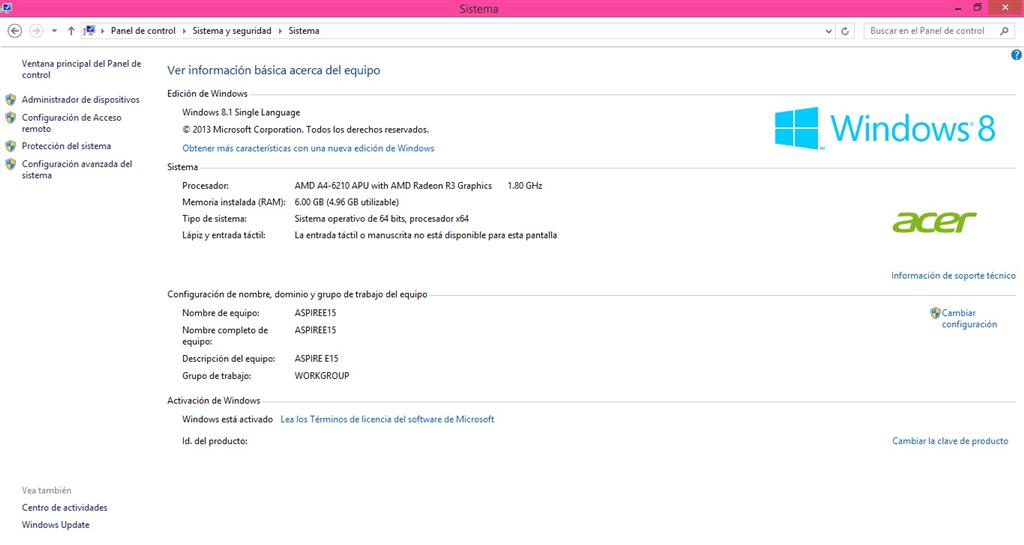Click the 1.80 GHz speed value

[x=525, y=185]
